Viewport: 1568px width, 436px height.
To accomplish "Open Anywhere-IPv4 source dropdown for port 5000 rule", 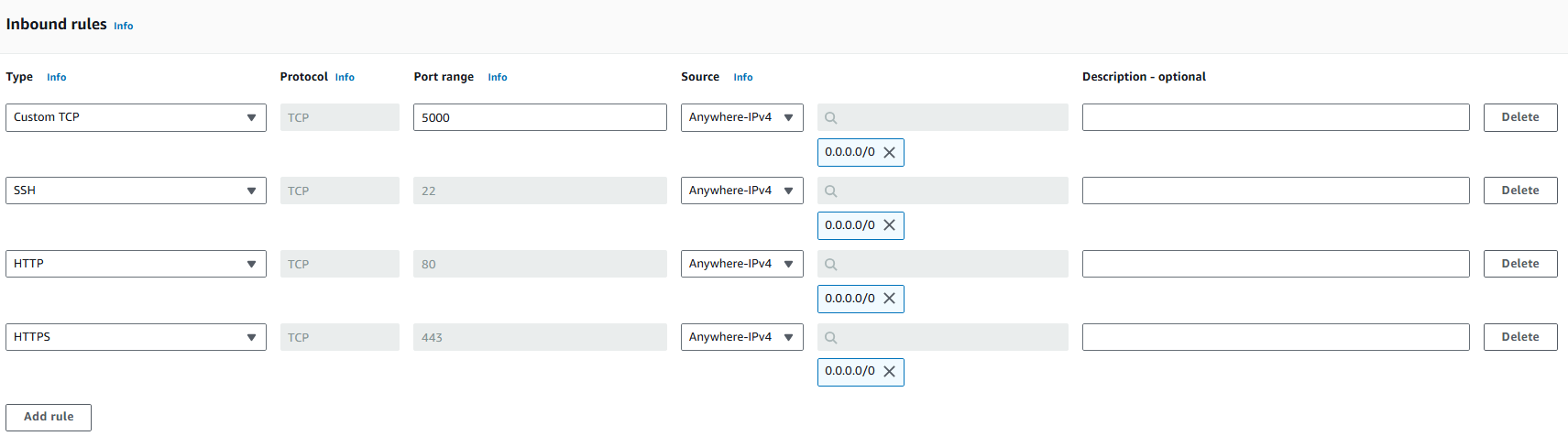I will click(741, 117).
